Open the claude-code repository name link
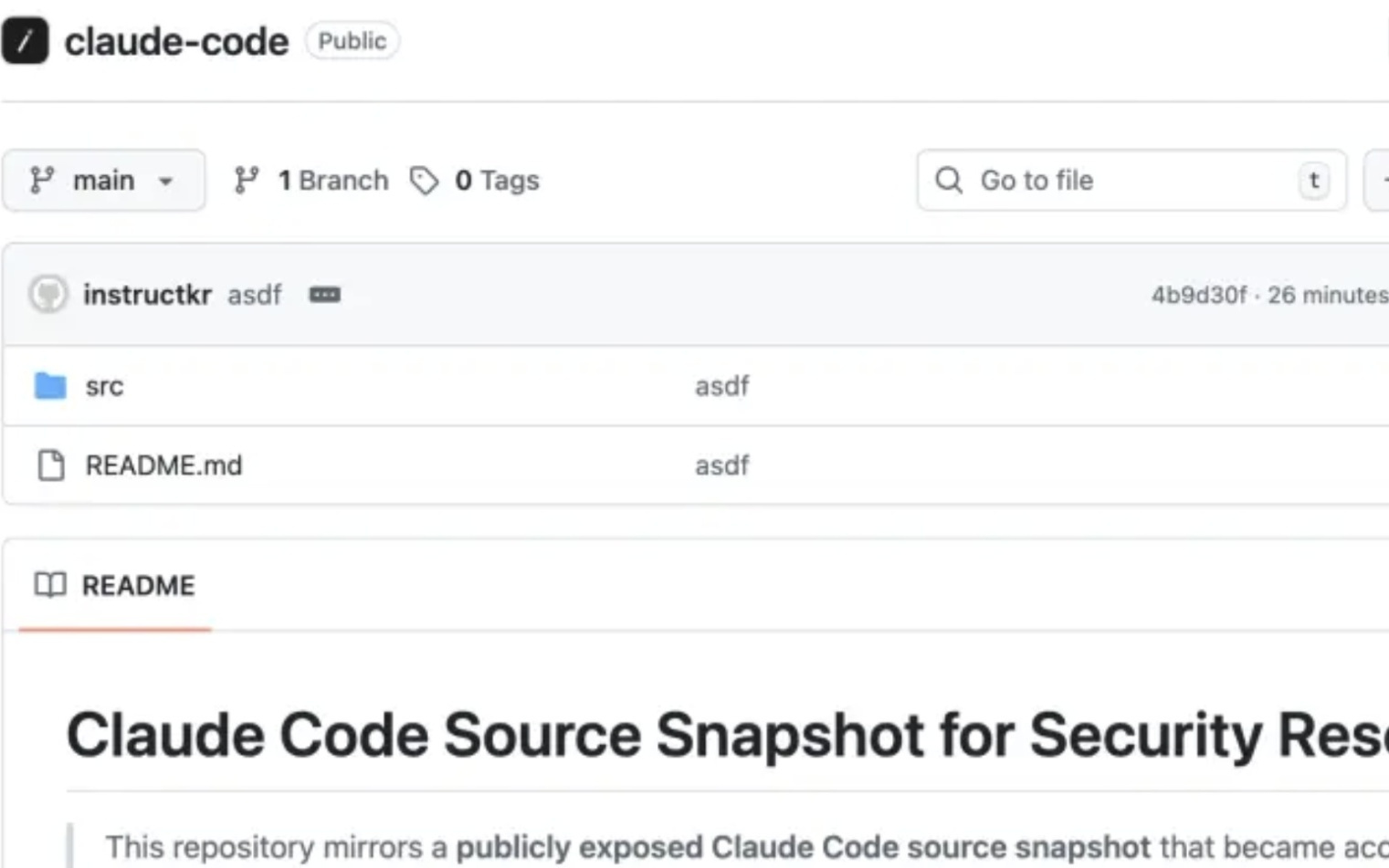Viewport: 1389px width, 868px height. [176, 42]
